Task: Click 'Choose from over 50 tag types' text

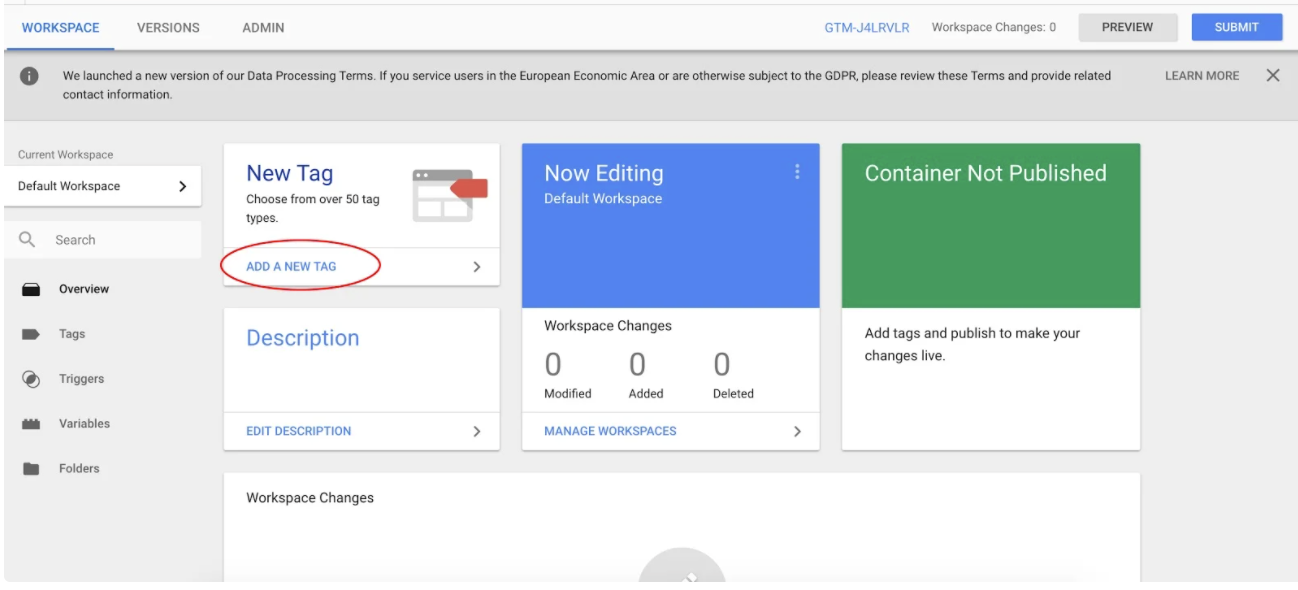Action: pos(313,208)
